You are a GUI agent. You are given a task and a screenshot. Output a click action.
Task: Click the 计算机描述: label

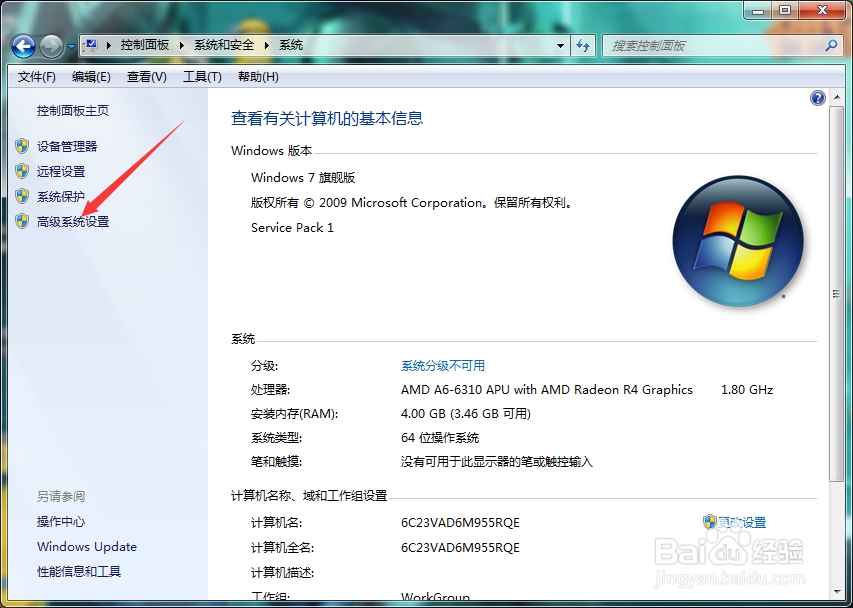tap(282, 573)
